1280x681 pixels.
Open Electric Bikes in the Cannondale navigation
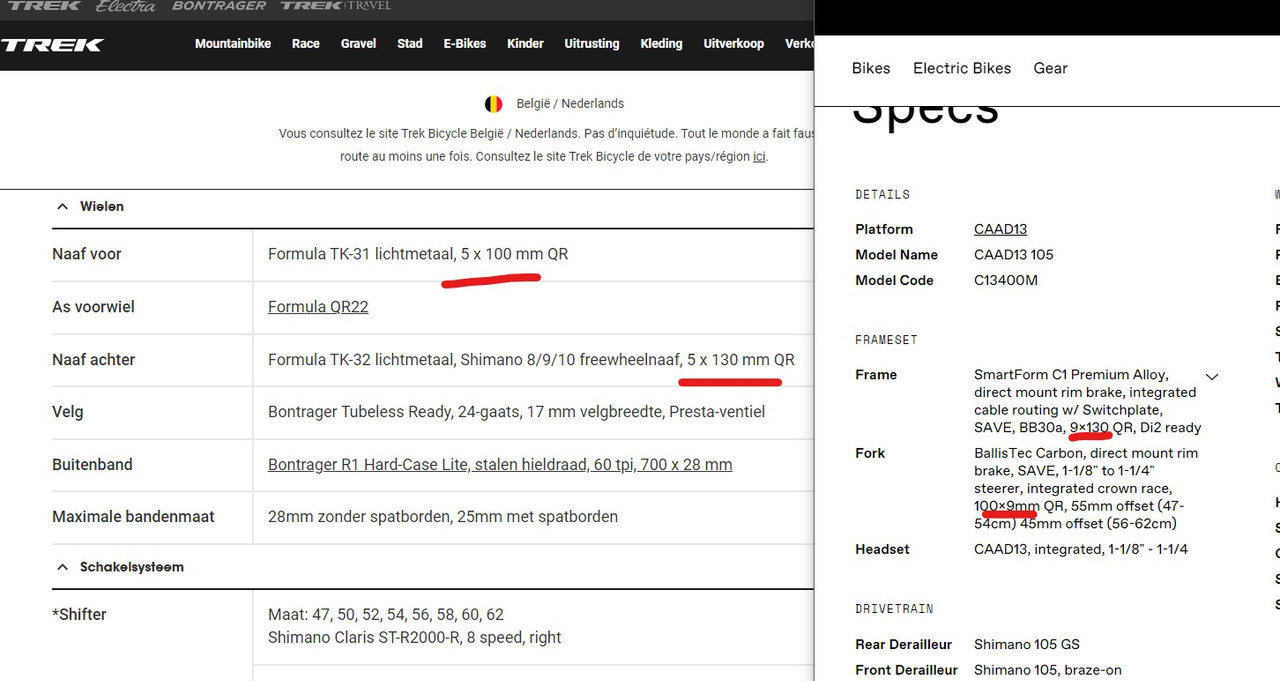tap(962, 68)
